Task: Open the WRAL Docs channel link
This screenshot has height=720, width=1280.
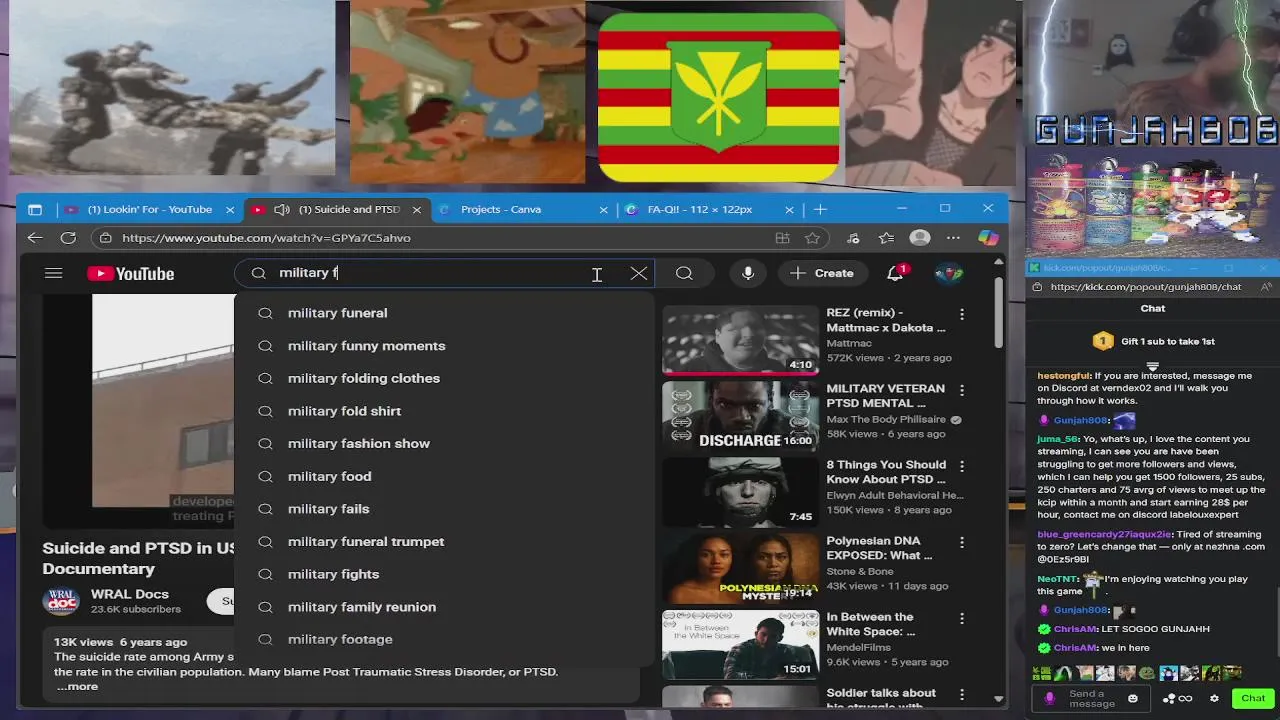Action: 130,594
